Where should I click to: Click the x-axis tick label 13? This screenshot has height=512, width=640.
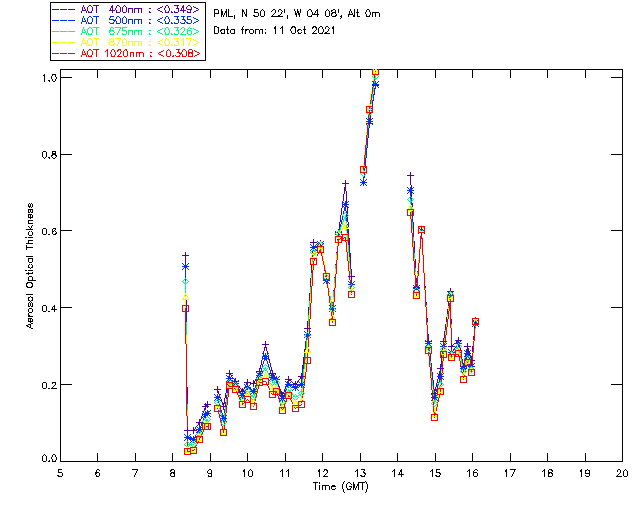point(360,473)
